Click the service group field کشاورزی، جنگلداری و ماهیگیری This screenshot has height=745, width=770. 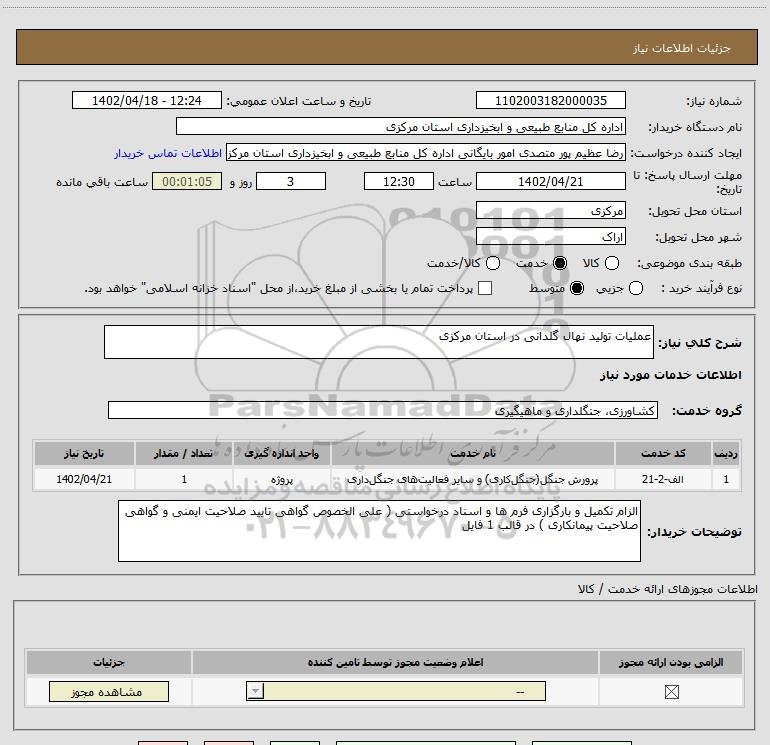(x=383, y=410)
